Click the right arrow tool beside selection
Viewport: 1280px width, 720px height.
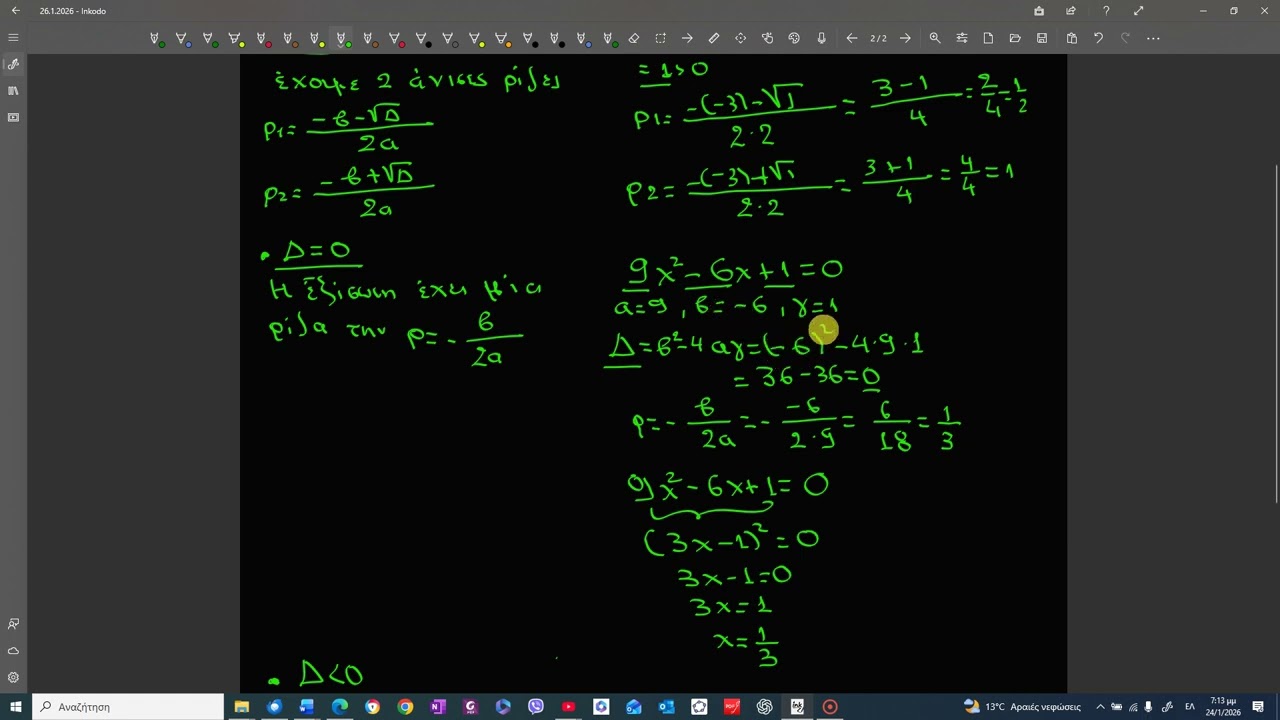[x=687, y=38]
